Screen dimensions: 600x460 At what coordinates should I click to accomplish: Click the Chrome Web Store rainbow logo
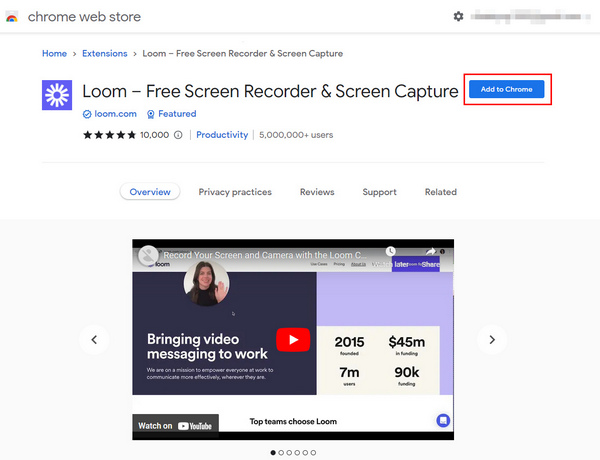(12, 17)
